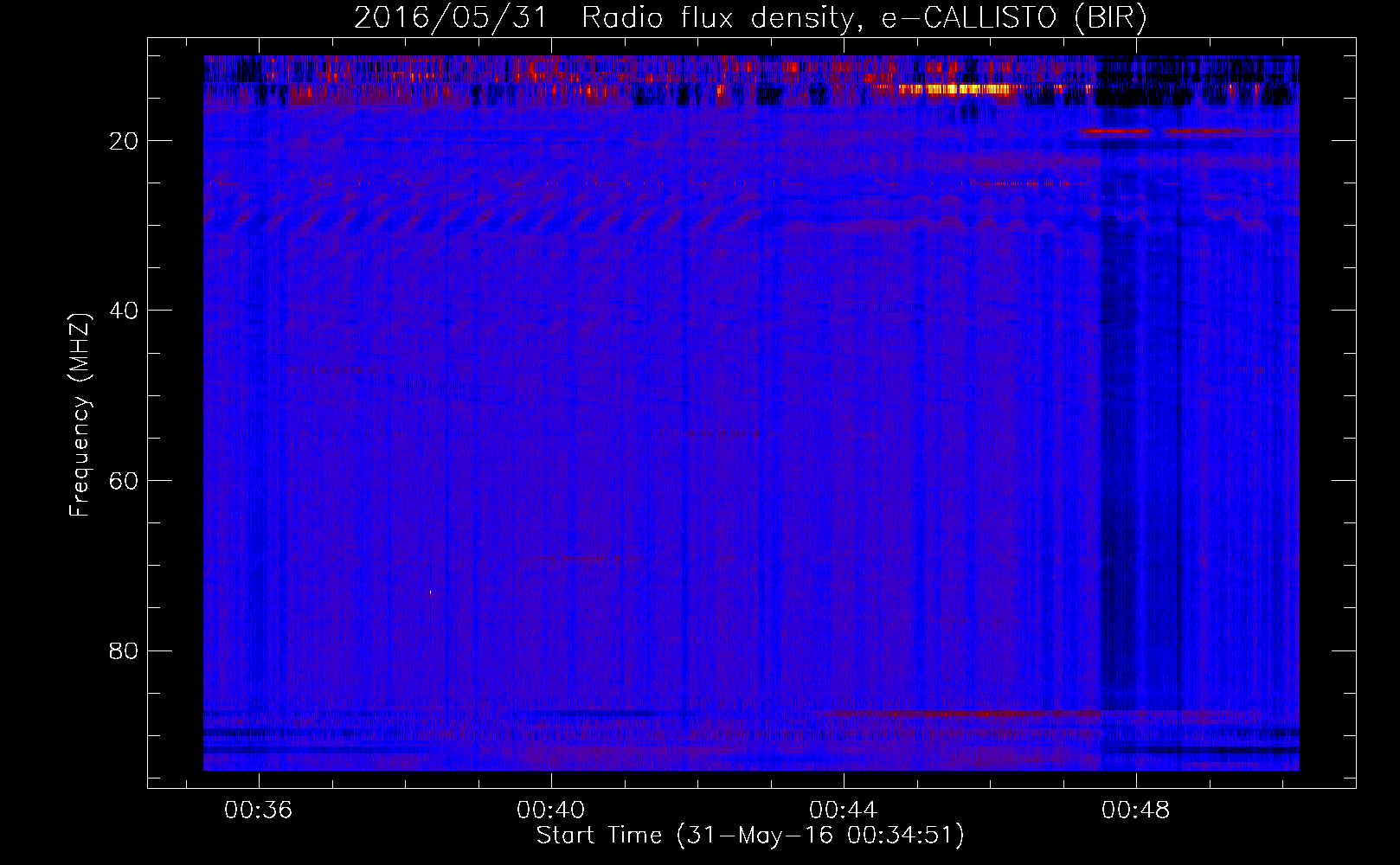Select the '40' frequency tick label
The width and height of the screenshot is (1400, 865).
(x=124, y=311)
